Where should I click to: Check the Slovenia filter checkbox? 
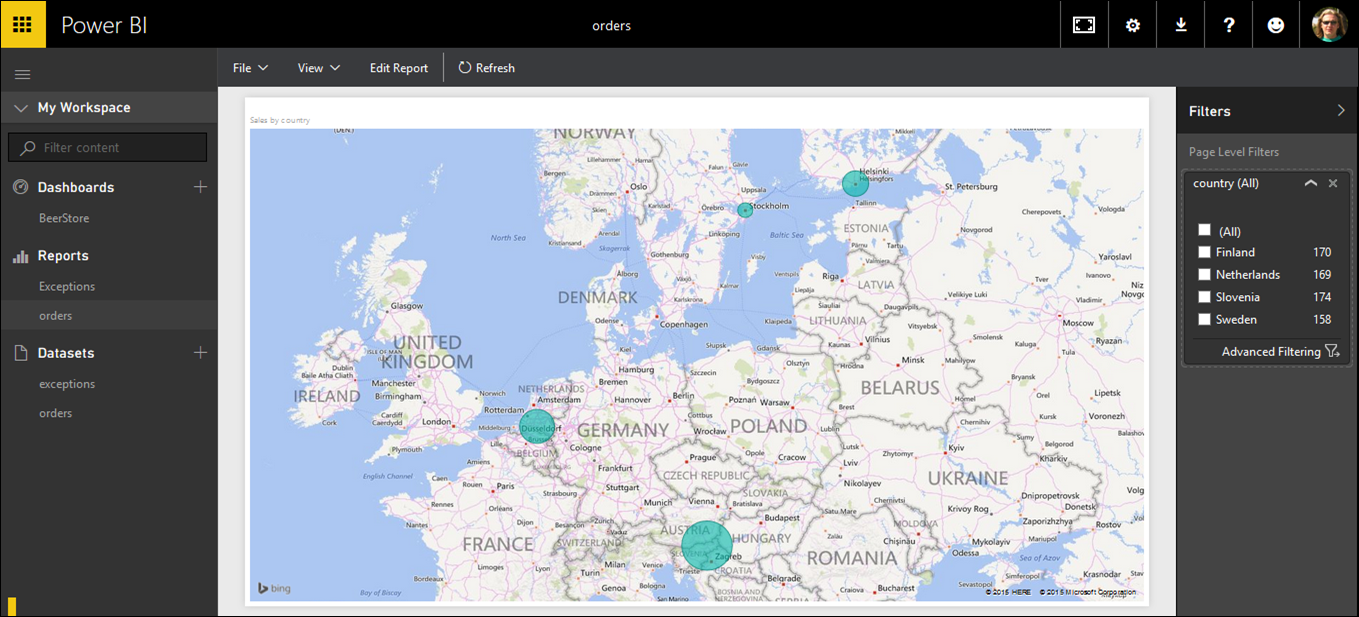1204,297
